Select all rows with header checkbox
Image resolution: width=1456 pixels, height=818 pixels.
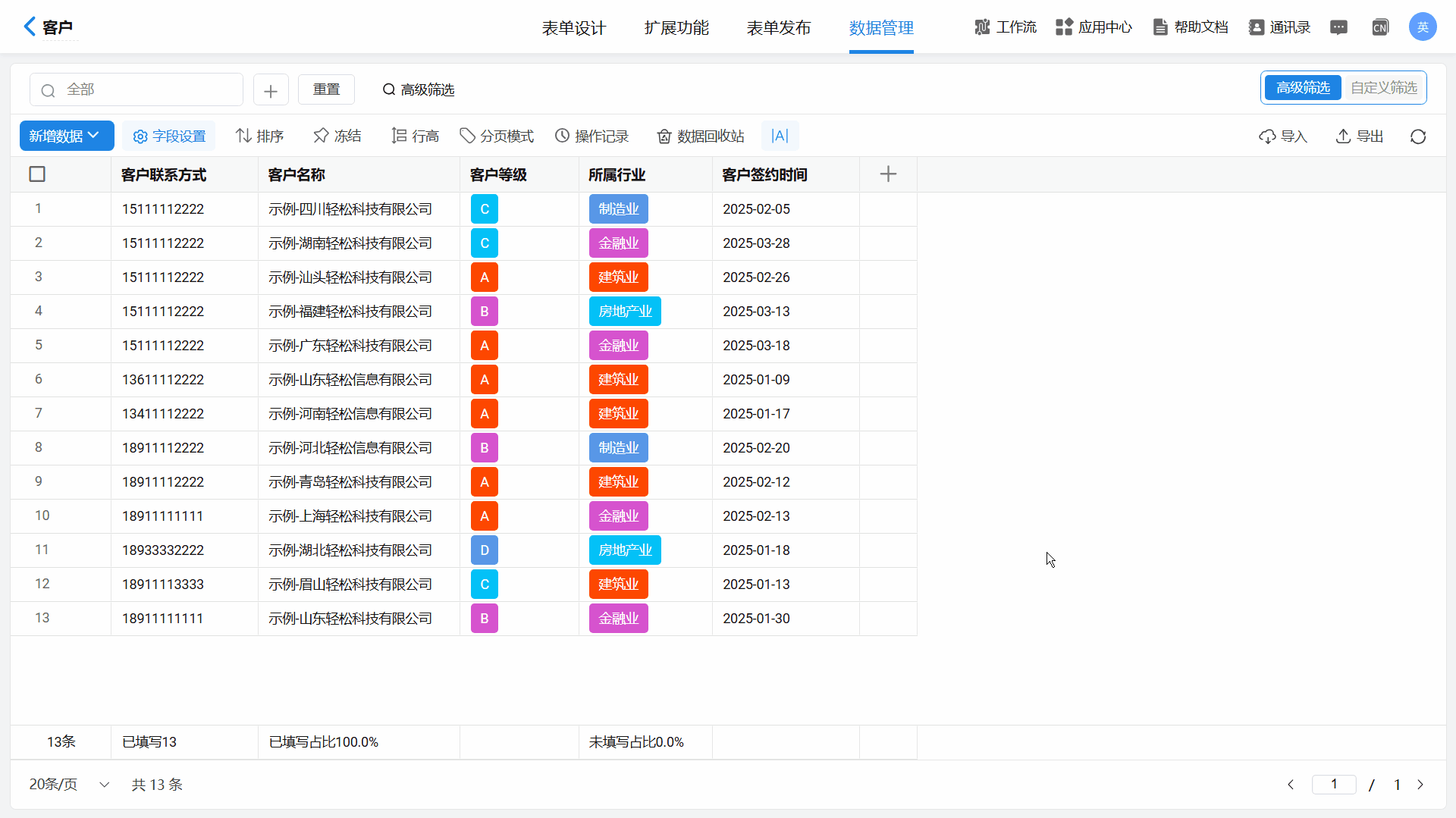(37, 174)
